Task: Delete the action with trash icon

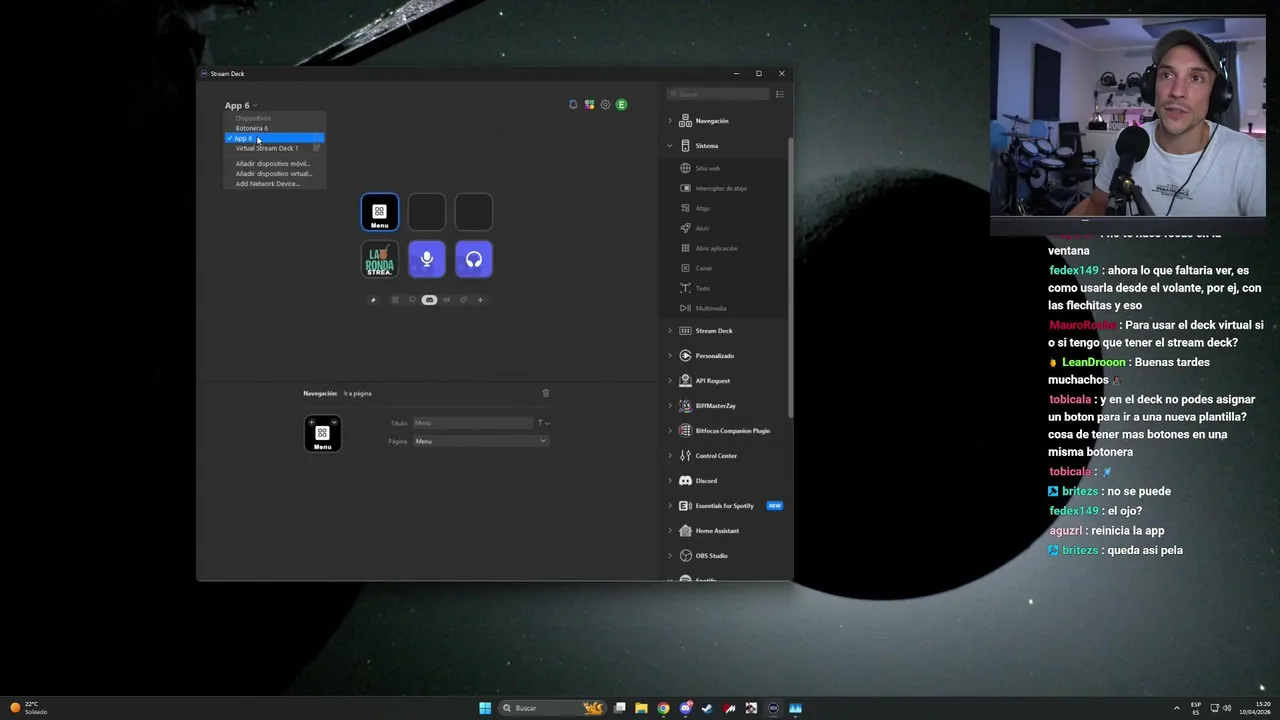Action: [545, 393]
